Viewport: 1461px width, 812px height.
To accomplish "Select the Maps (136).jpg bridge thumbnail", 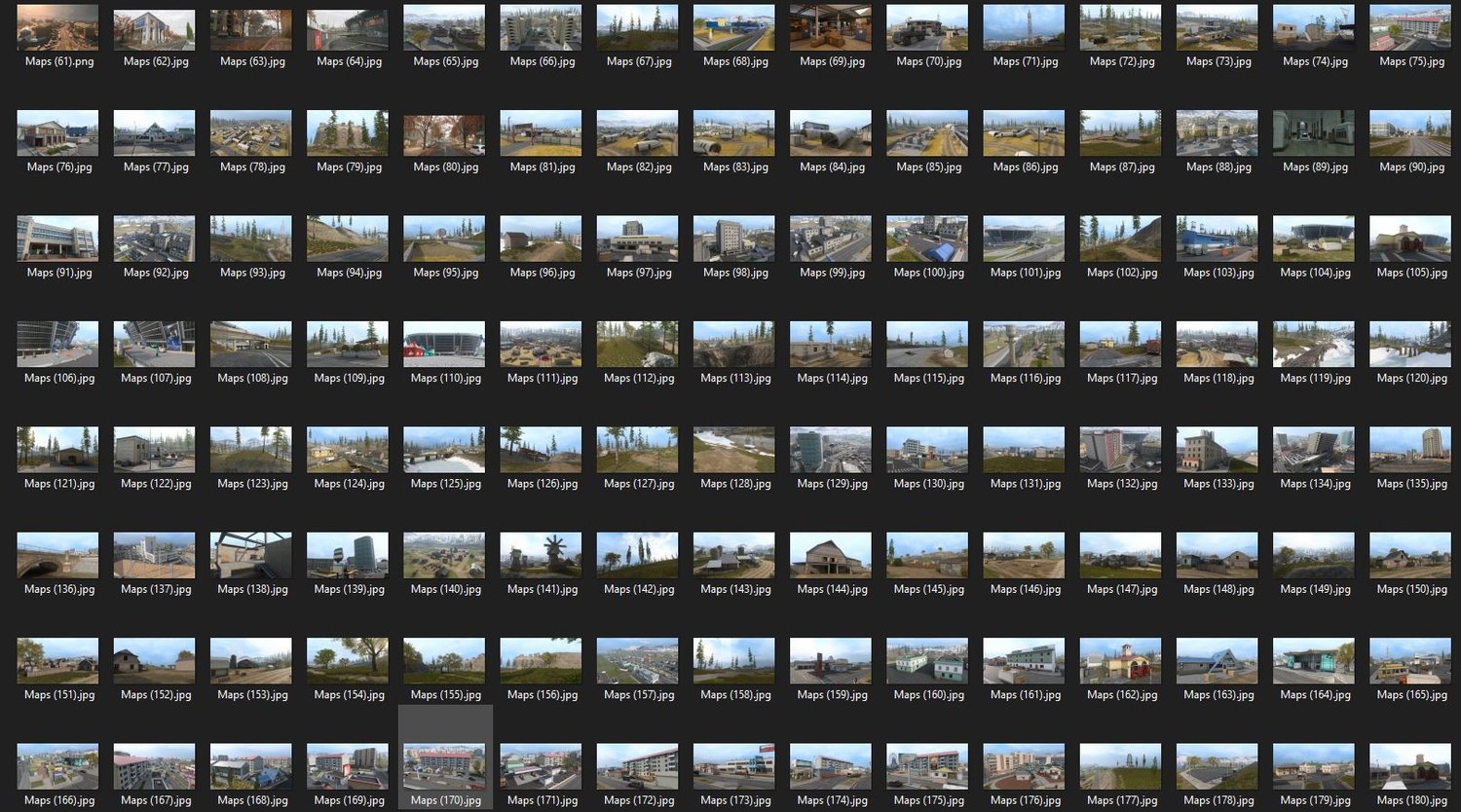I will [58, 556].
